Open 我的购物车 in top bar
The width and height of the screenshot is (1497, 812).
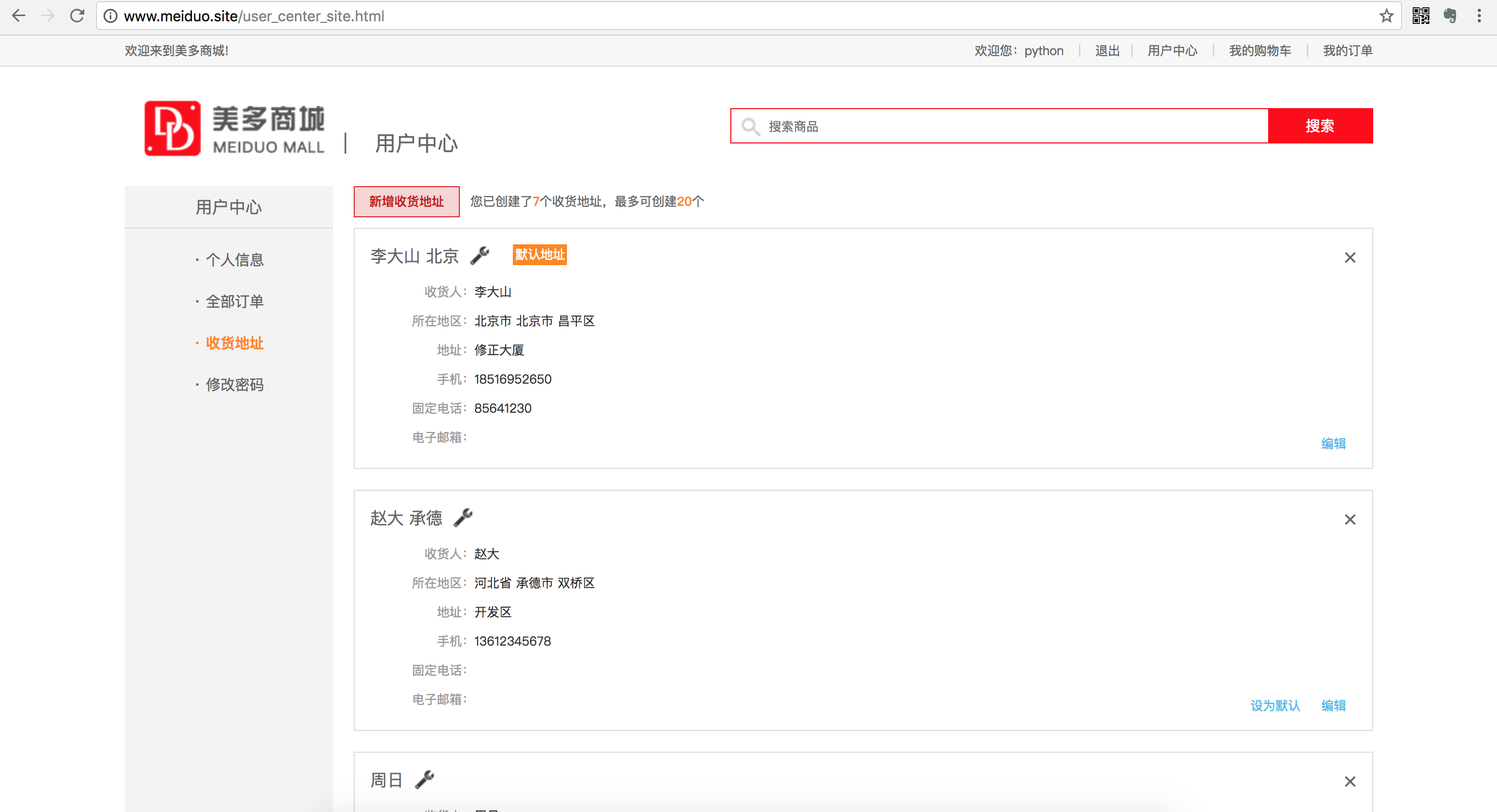(1260, 50)
